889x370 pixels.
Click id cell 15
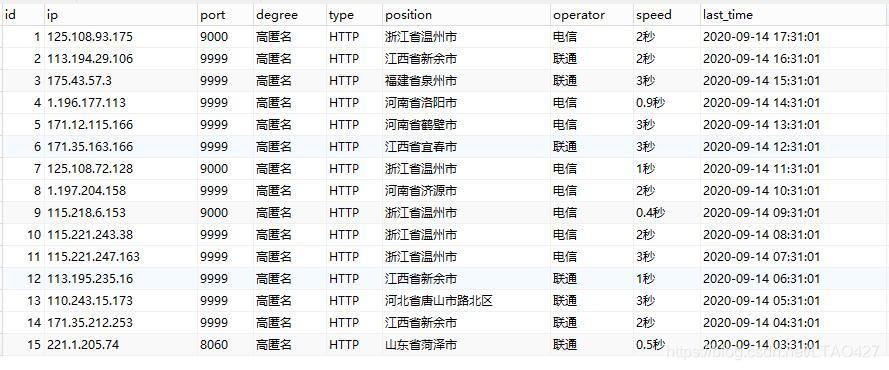click(x=34, y=345)
